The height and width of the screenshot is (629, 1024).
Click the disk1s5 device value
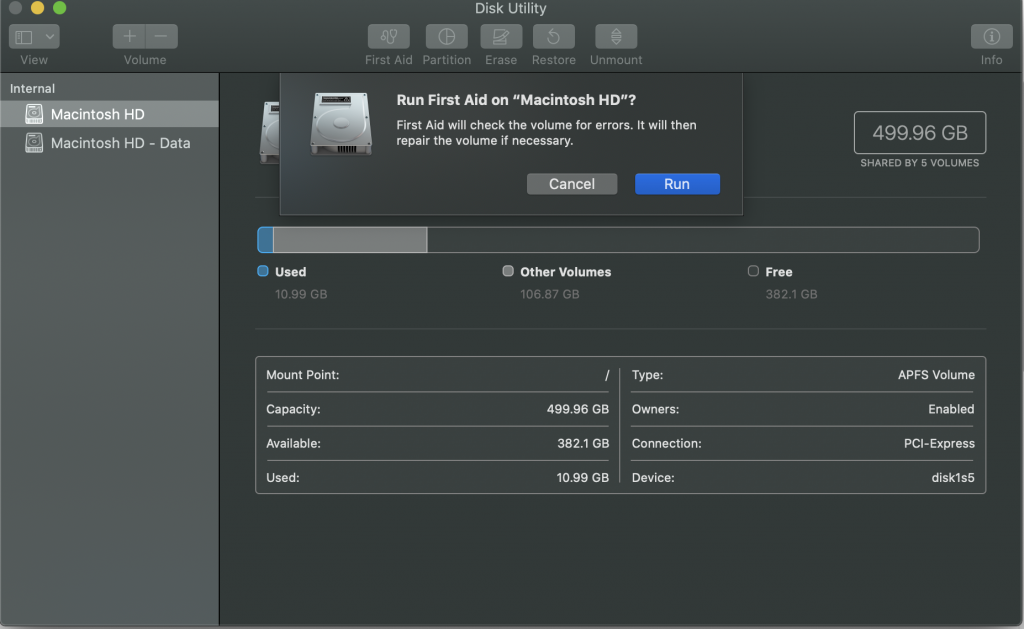(x=953, y=477)
